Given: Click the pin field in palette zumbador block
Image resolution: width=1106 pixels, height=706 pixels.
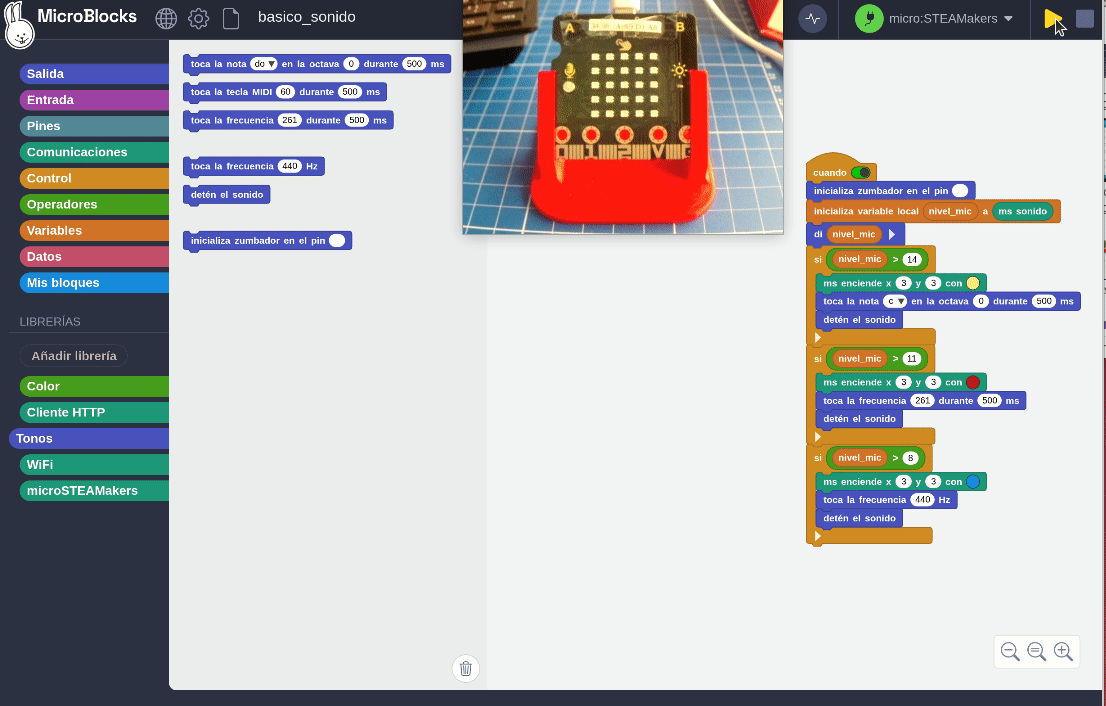Looking at the screenshot, I should pyautogui.click(x=337, y=241).
